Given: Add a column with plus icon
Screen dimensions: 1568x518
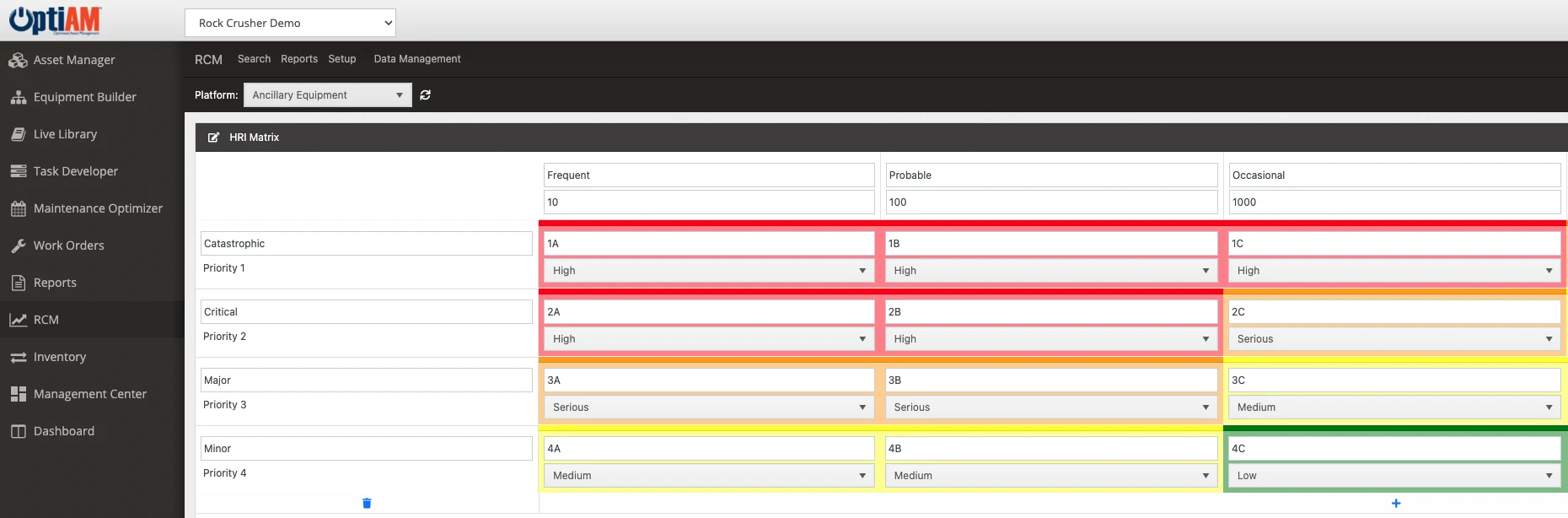Looking at the screenshot, I should coord(1396,503).
